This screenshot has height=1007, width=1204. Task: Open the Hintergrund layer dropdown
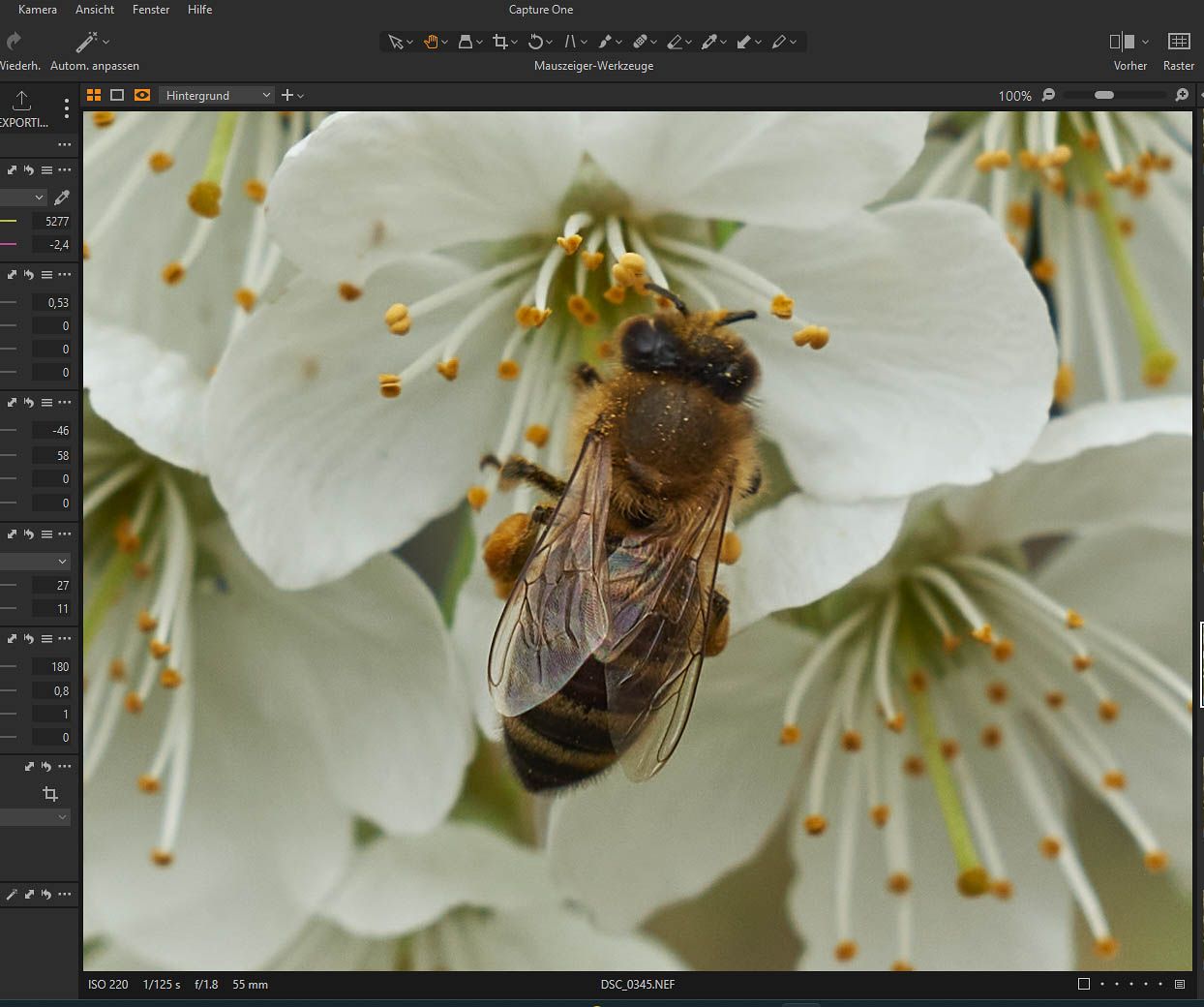[x=216, y=95]
